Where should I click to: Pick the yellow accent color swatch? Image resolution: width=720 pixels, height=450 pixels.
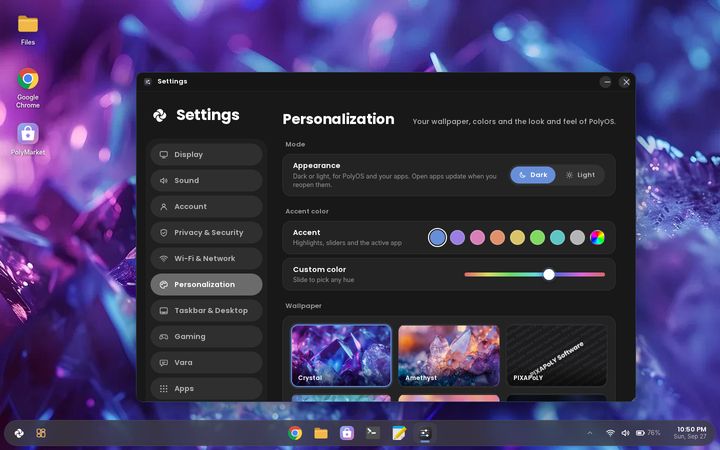[x=517, y=237]
